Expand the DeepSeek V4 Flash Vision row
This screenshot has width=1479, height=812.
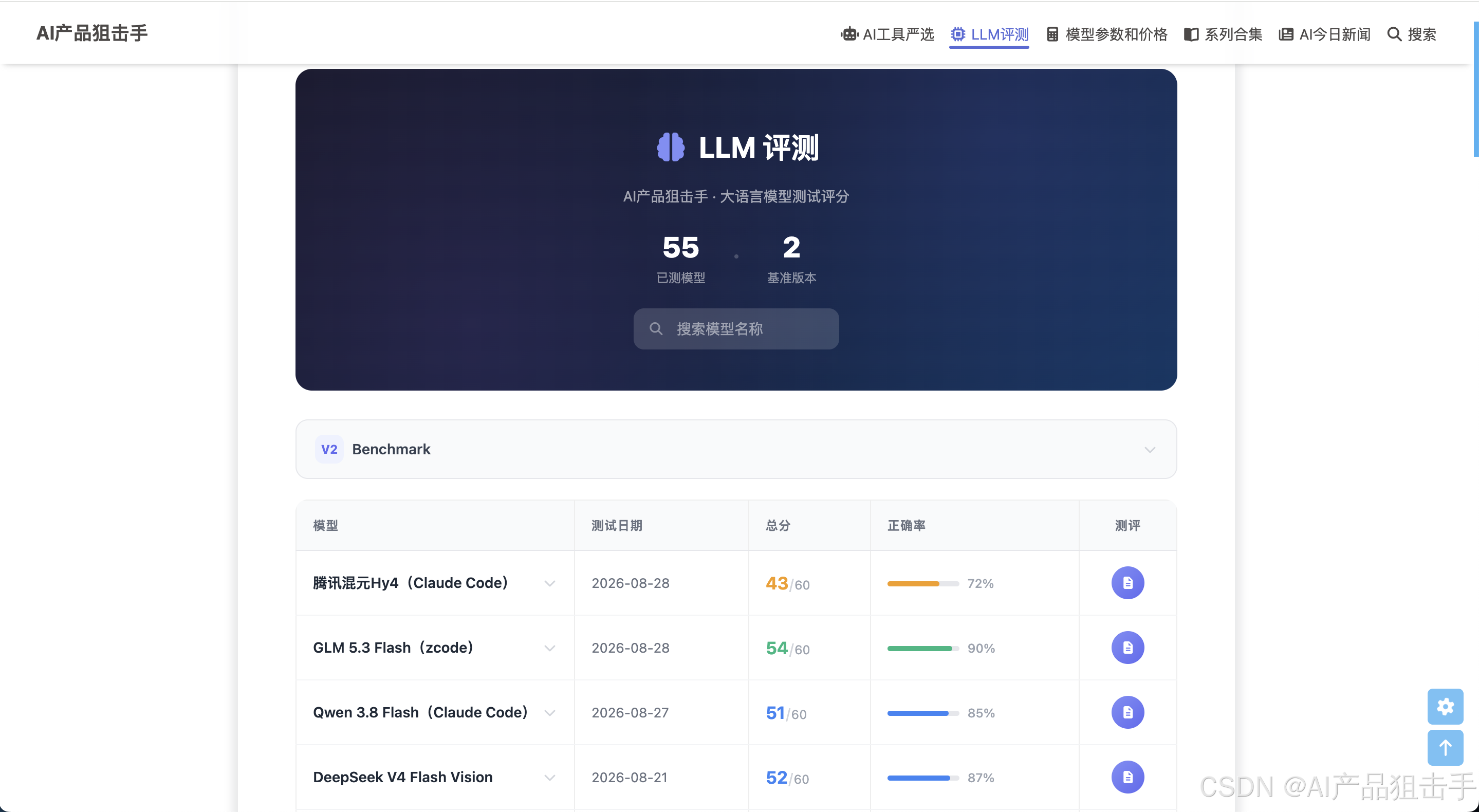click(549, 778)
